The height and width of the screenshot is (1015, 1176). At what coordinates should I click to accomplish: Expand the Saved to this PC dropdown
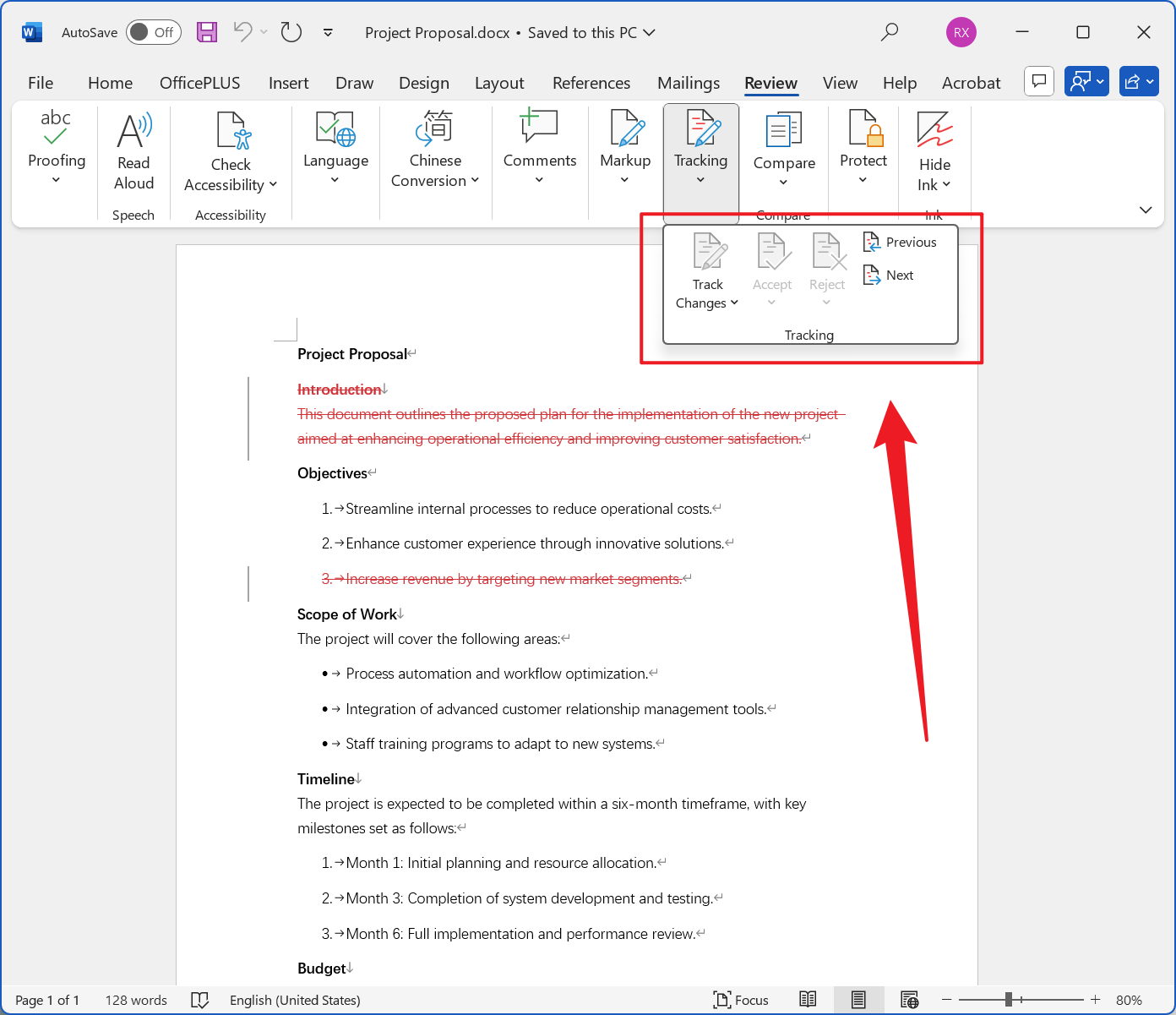[649, 33]
